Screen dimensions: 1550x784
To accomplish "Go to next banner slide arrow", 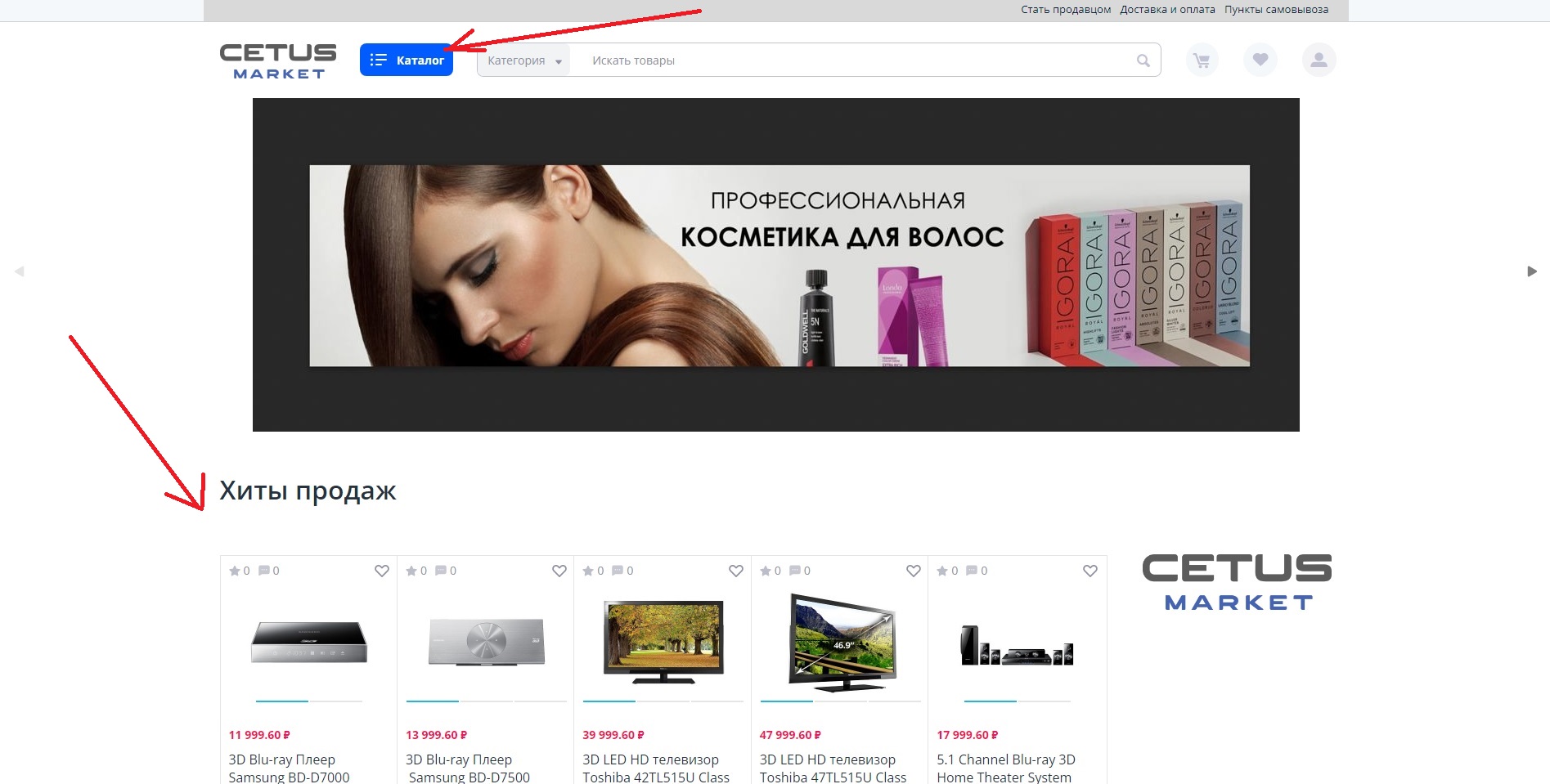I will point(1531,271).
